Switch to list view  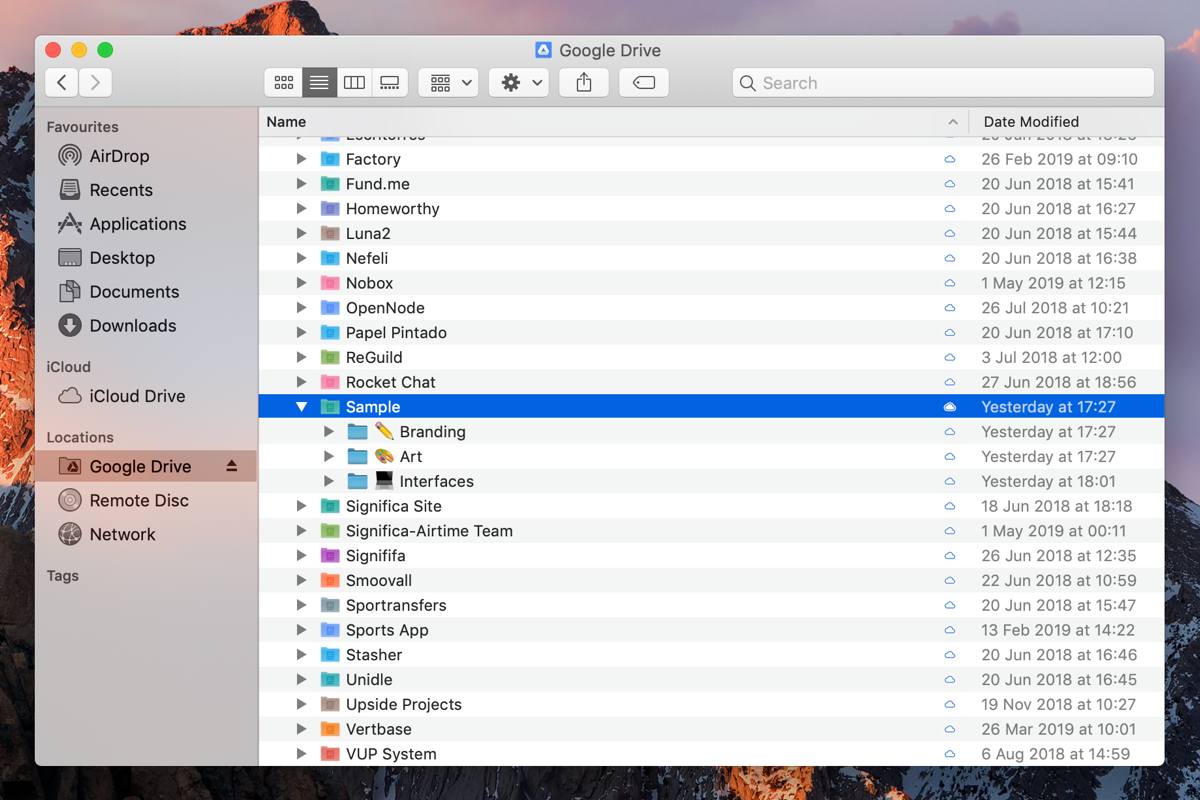(x=319, y=83)
